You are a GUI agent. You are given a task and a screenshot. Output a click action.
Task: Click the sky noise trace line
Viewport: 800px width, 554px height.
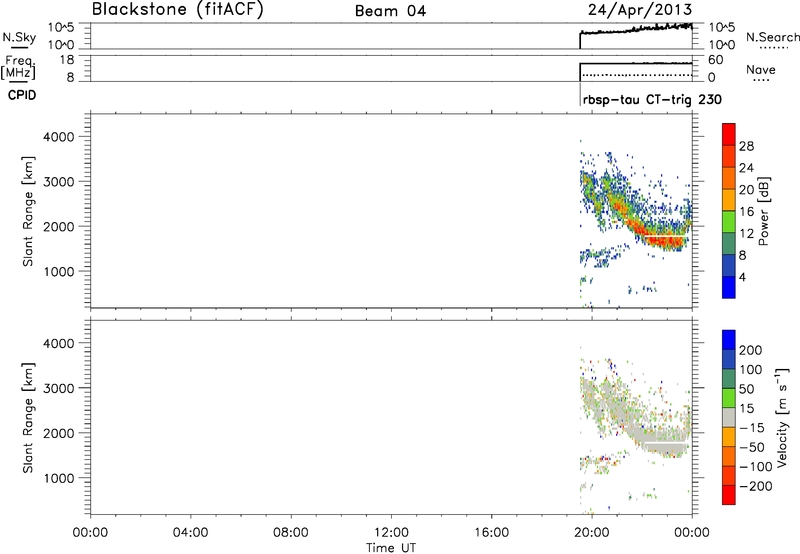pyautogui.click(x=636, y=30)
